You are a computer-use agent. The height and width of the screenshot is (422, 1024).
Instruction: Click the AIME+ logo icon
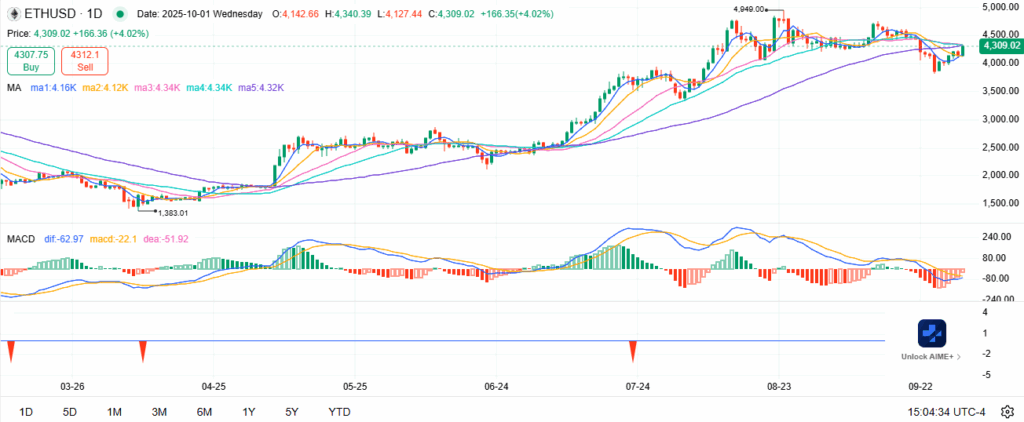point(932,333)
